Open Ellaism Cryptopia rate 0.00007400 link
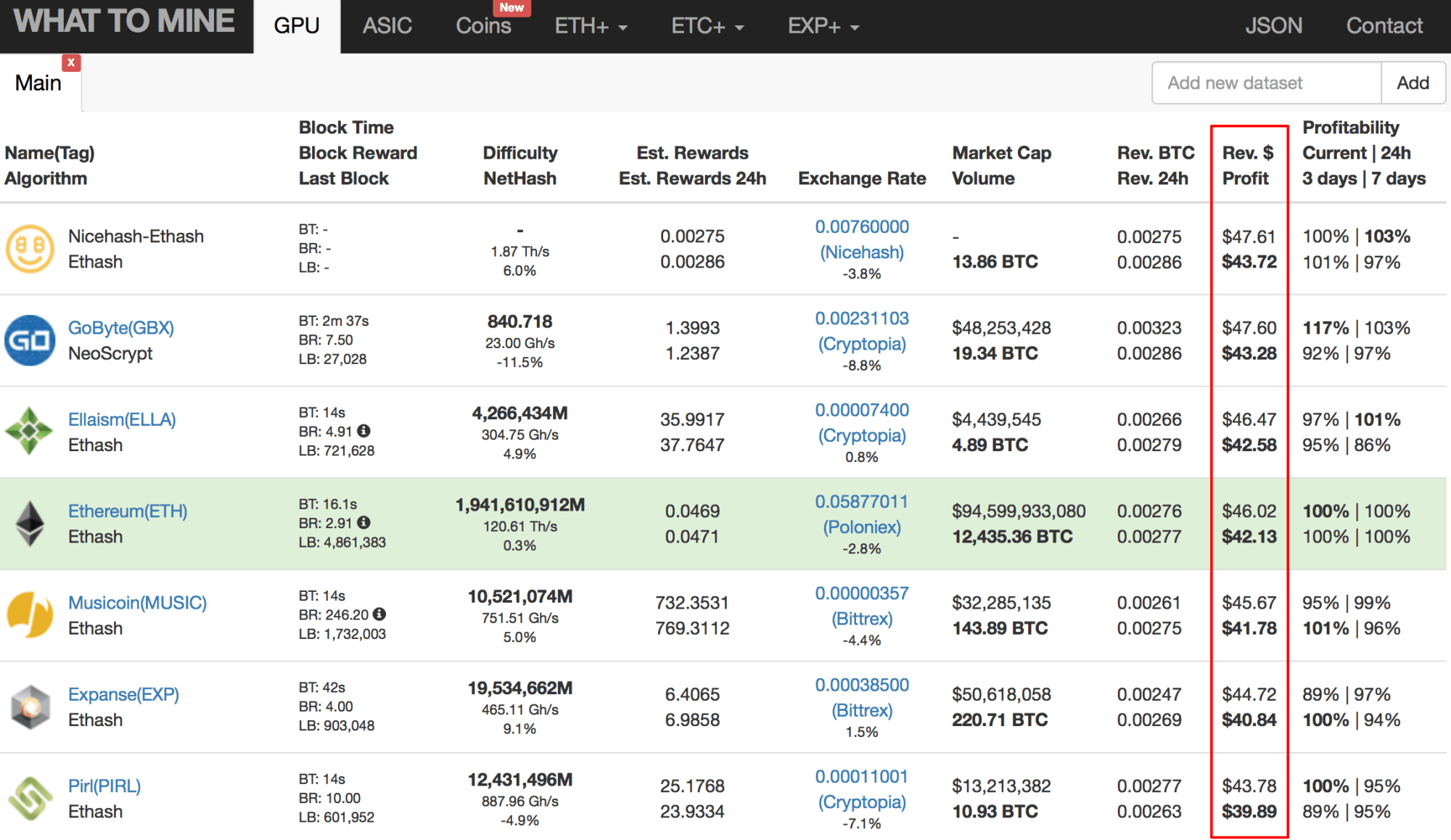Viewport: 1451px width, 840px height. click(862, 410)
